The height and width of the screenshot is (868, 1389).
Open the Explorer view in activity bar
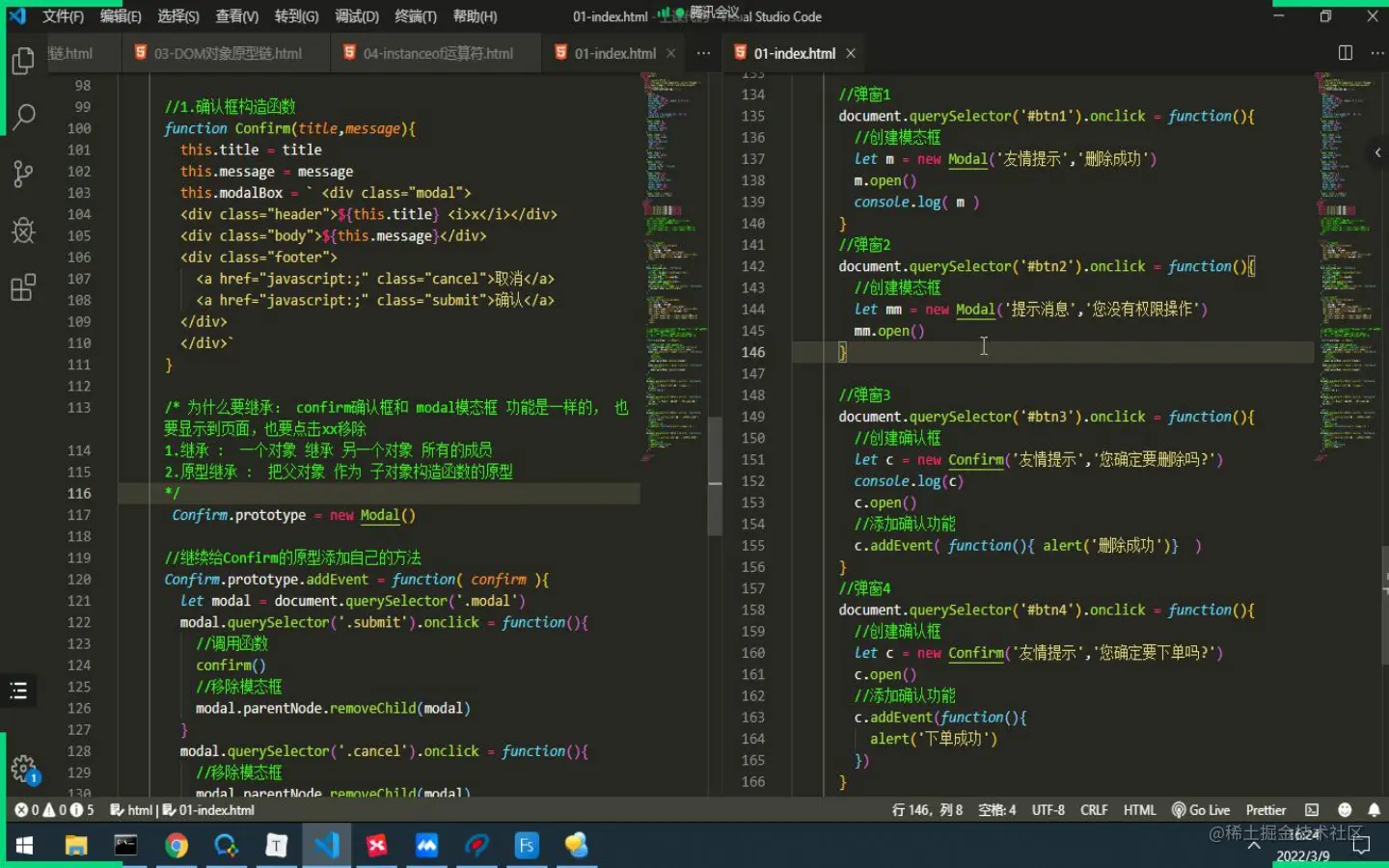(x=23, y=61)
